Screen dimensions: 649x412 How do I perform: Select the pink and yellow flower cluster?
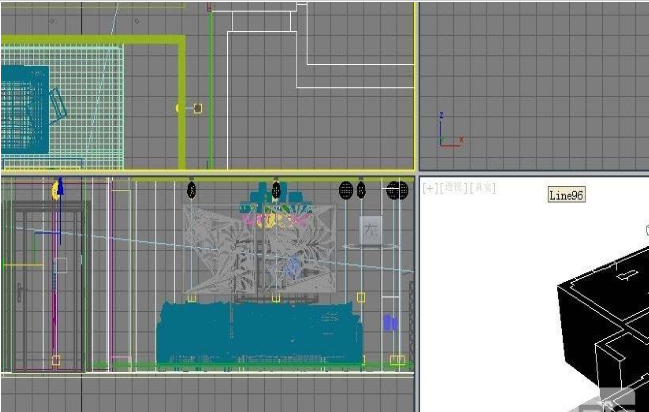click(276, 221)
